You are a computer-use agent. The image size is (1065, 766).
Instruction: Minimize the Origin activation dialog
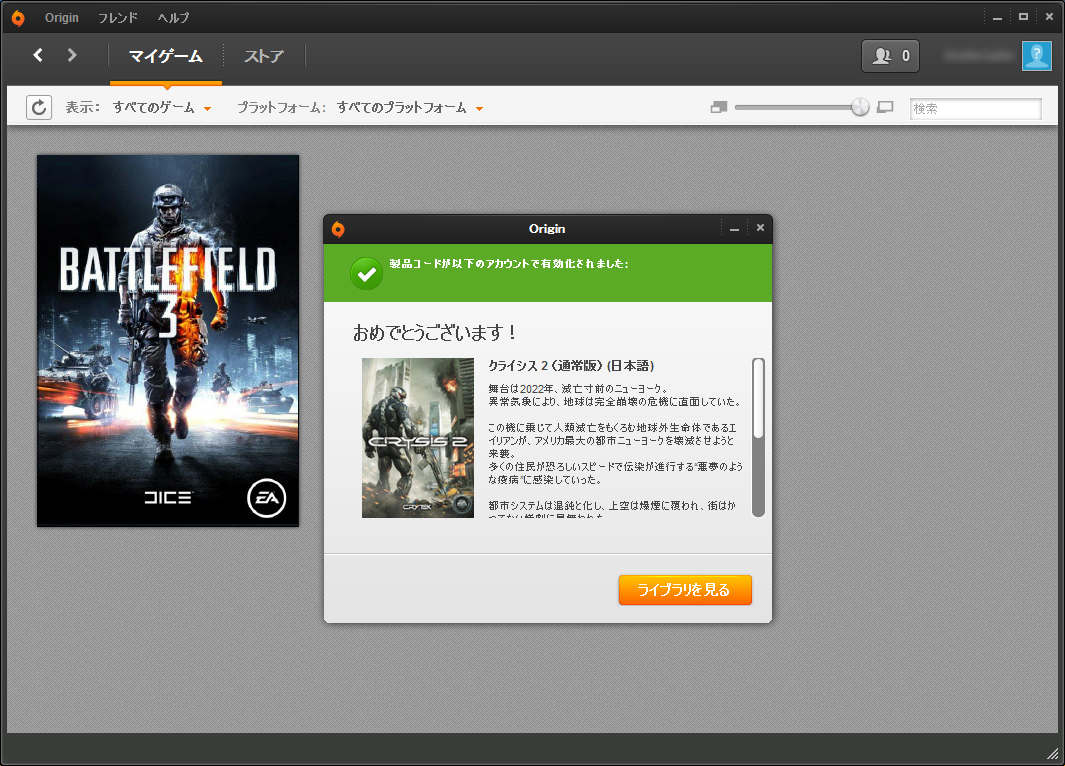(x=734, y=229)
